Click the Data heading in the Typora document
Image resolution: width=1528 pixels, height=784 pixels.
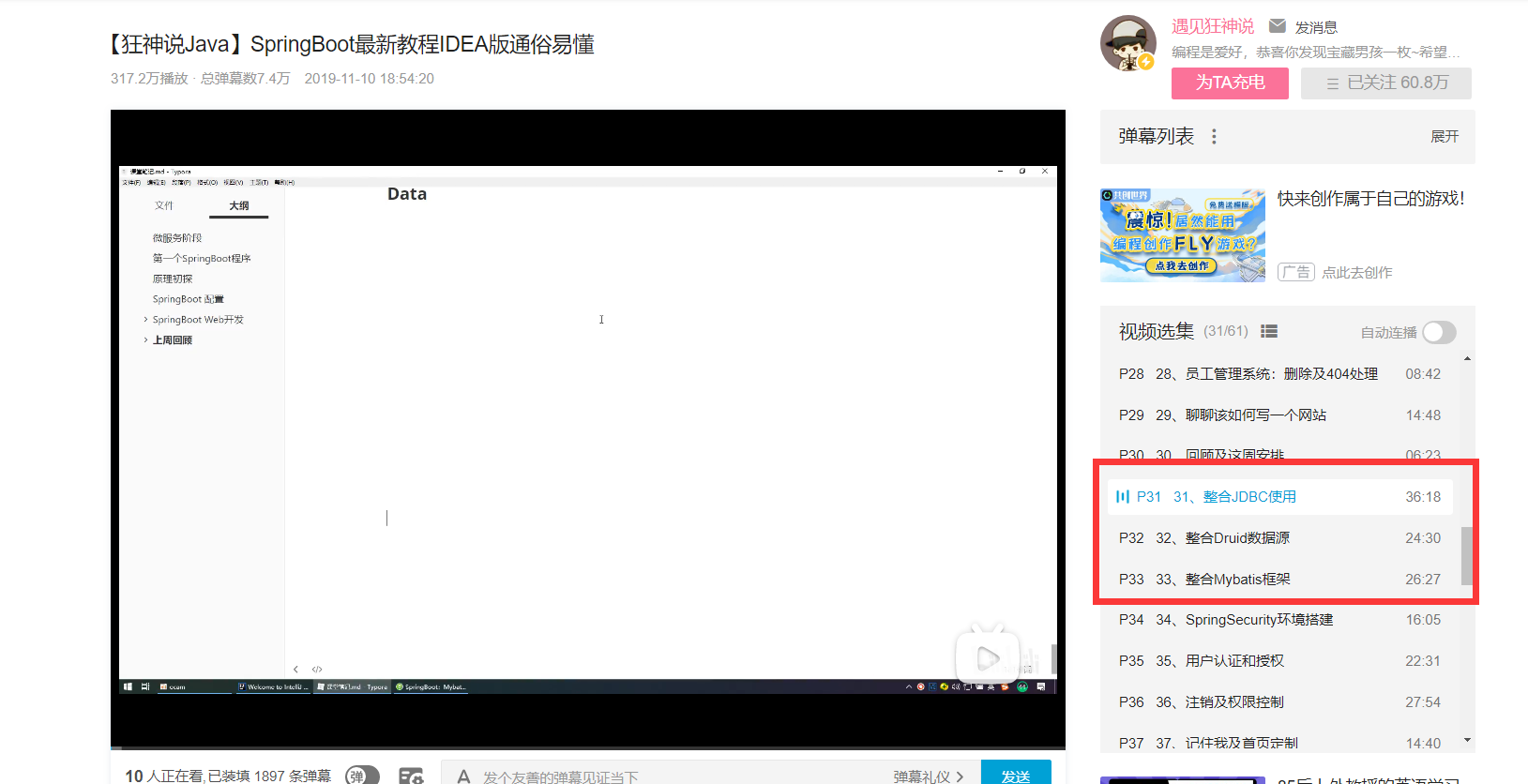(407, 194)
